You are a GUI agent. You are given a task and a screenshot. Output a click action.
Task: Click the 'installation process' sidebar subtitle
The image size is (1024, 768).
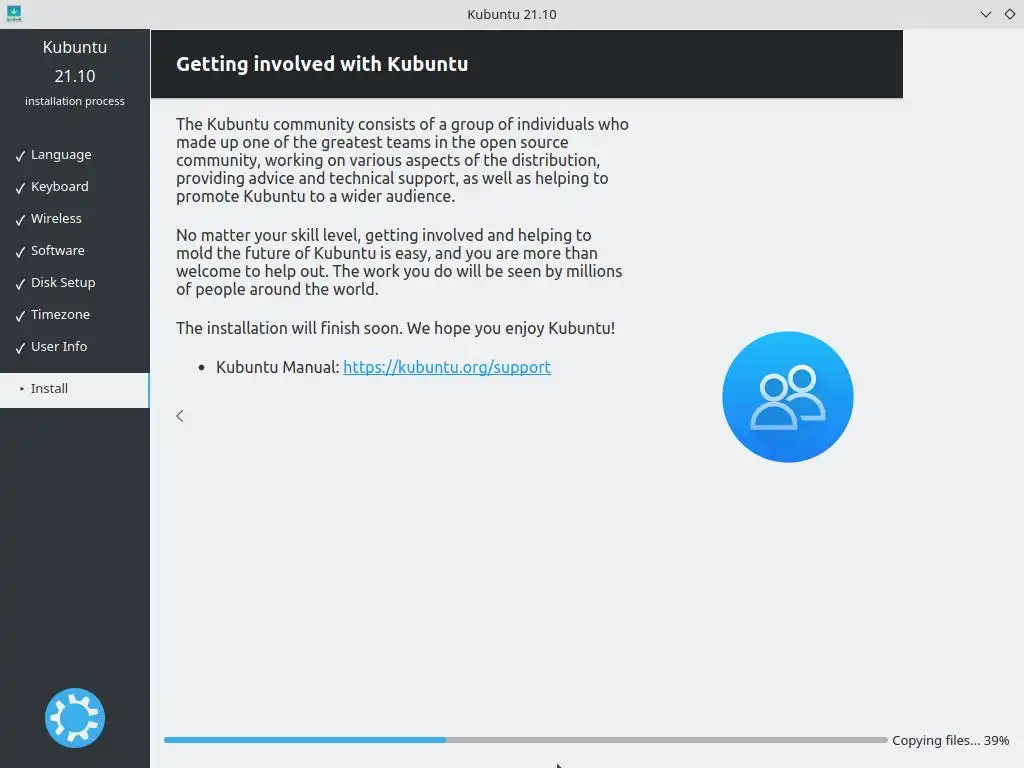[x=74, y=101]
